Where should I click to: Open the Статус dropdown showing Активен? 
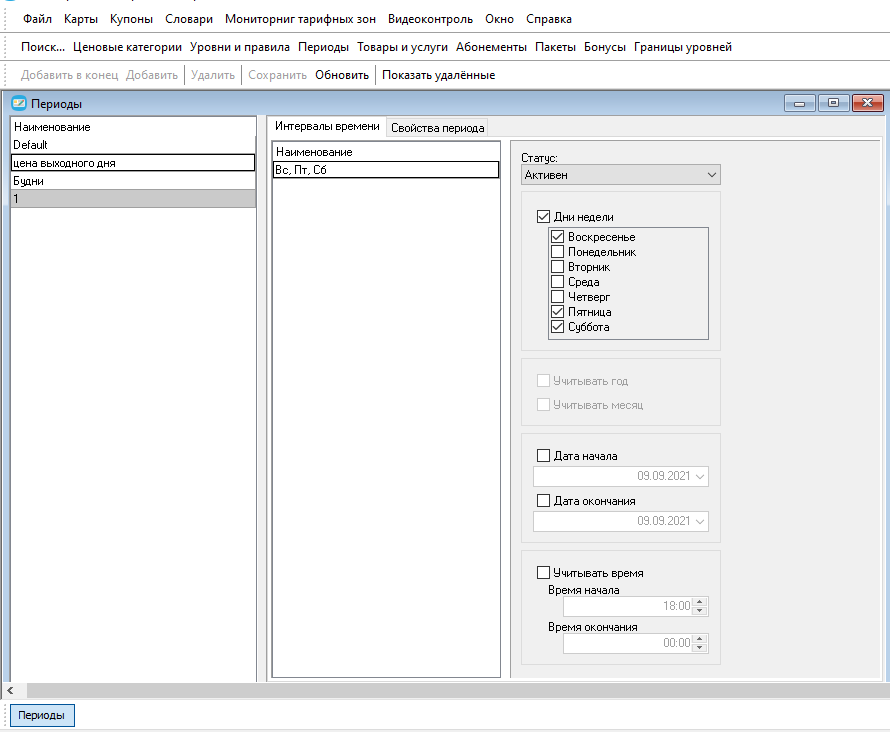click(x=620, y=175)
